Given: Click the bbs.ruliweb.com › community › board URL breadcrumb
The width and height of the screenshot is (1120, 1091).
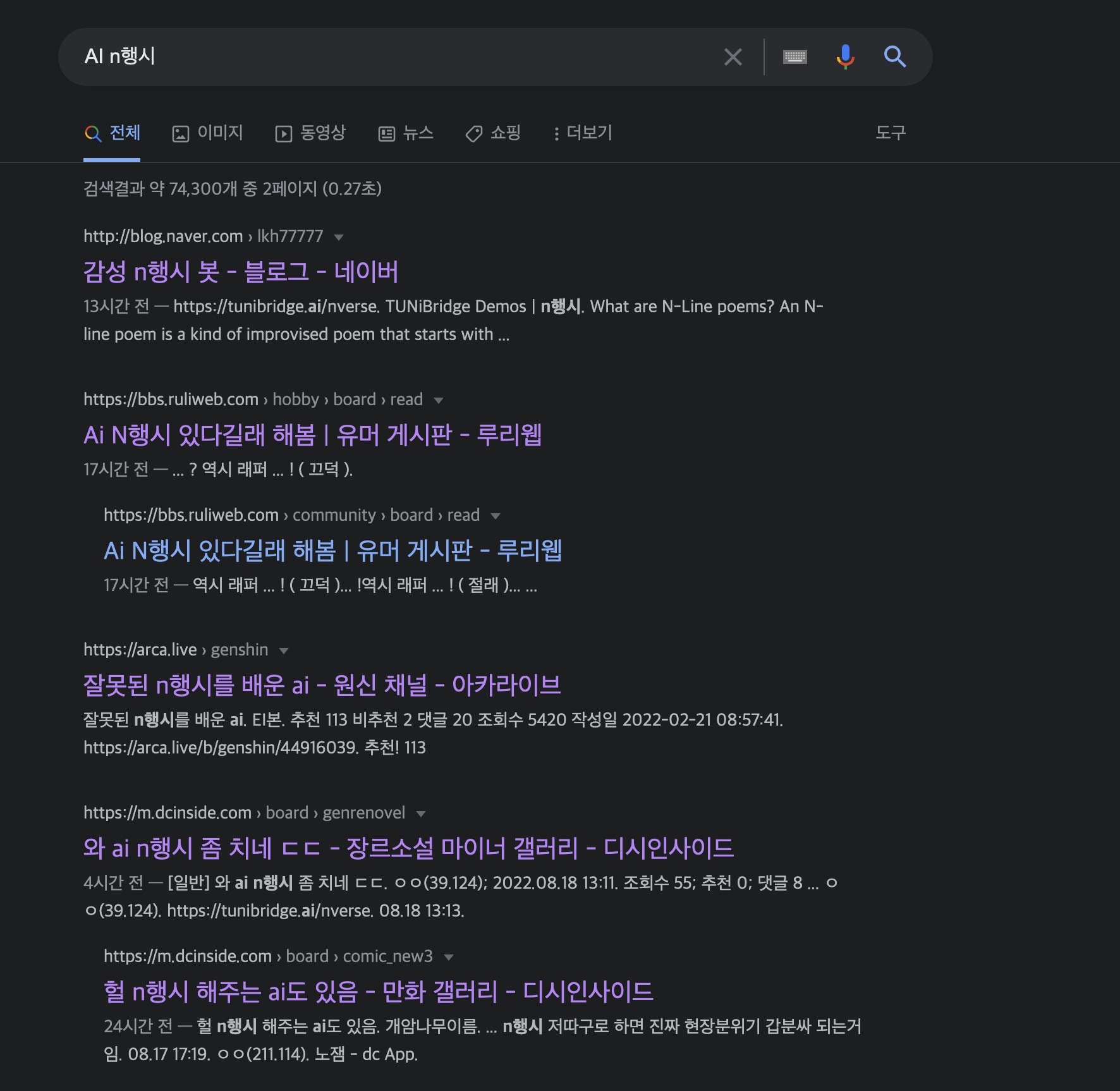Looking at the screenshot, I should click(292, 515).
